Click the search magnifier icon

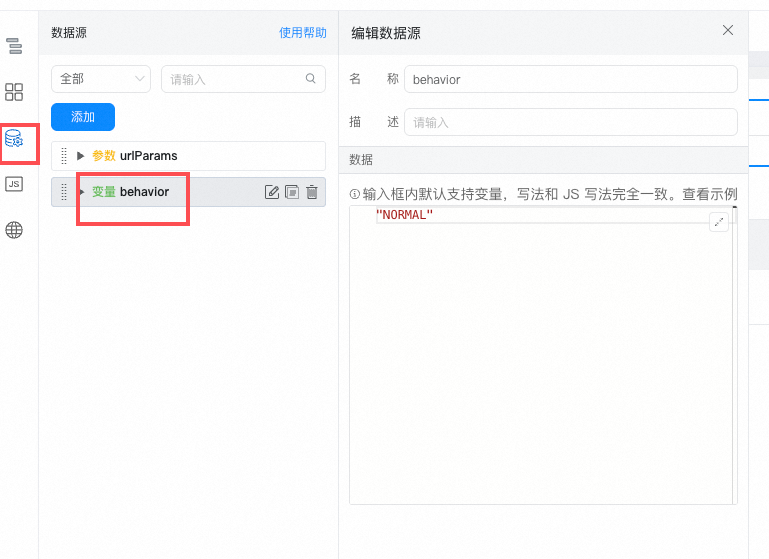pos(310,78)
